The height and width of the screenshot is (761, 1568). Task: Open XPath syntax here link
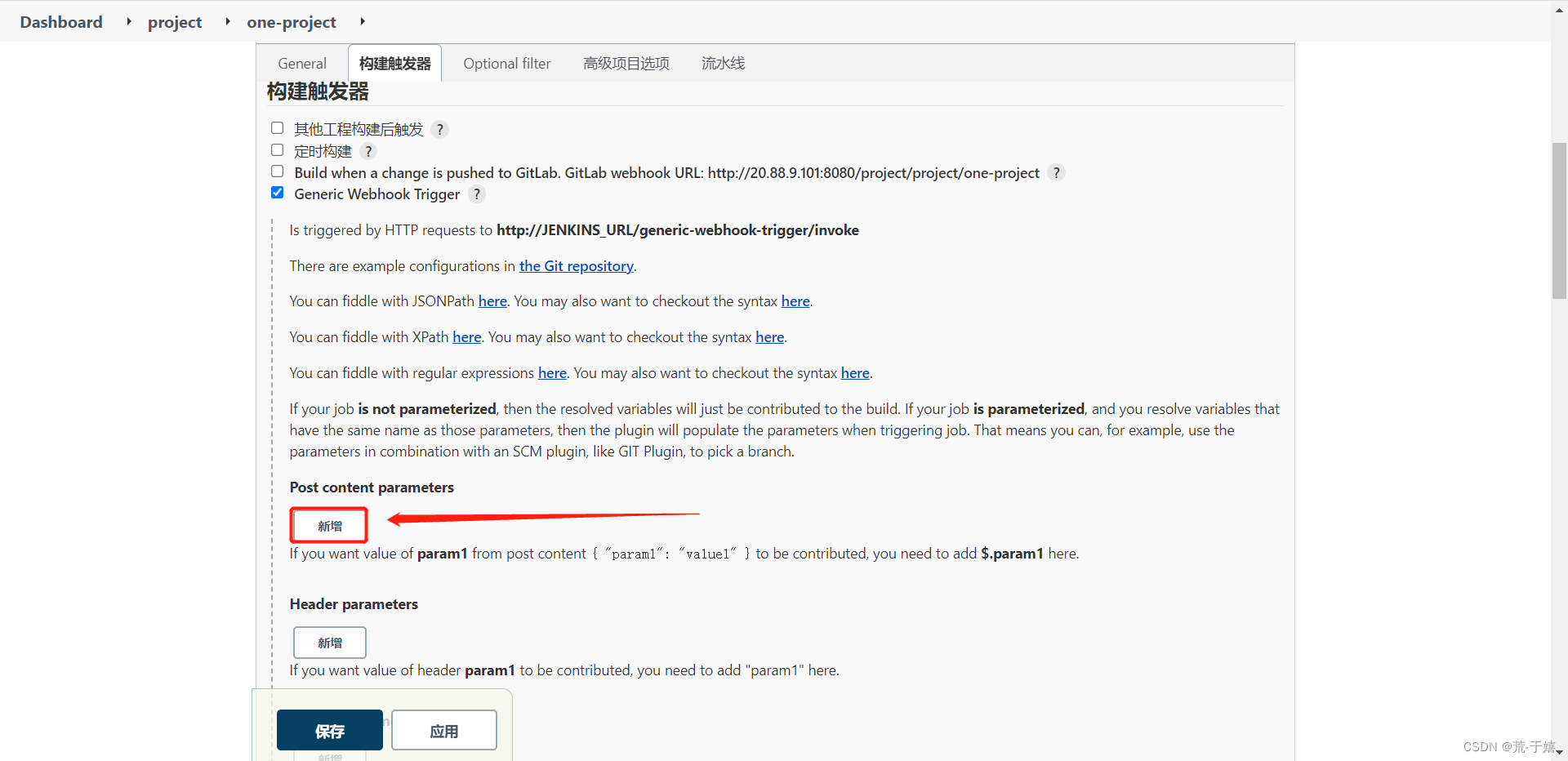[x=770, y=337]
